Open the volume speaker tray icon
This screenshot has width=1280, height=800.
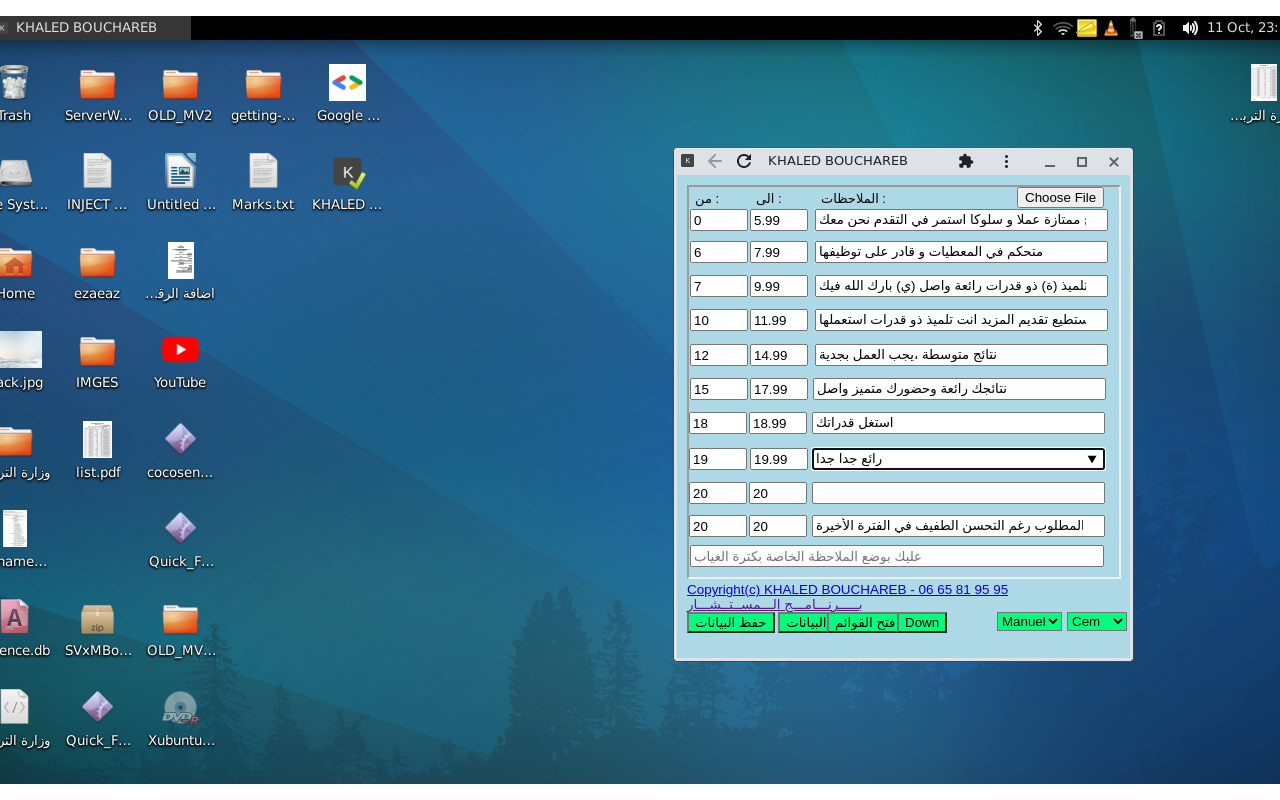coord(1189,28)
